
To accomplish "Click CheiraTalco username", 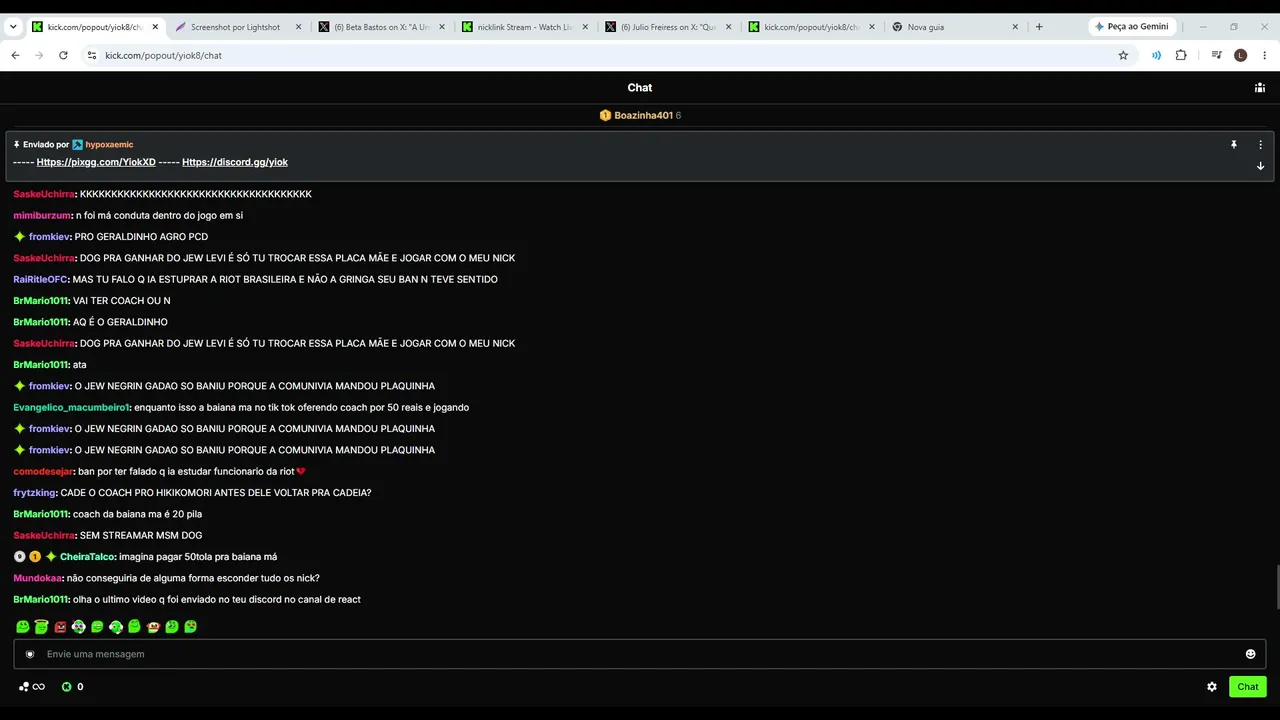I will click(87, 556).
